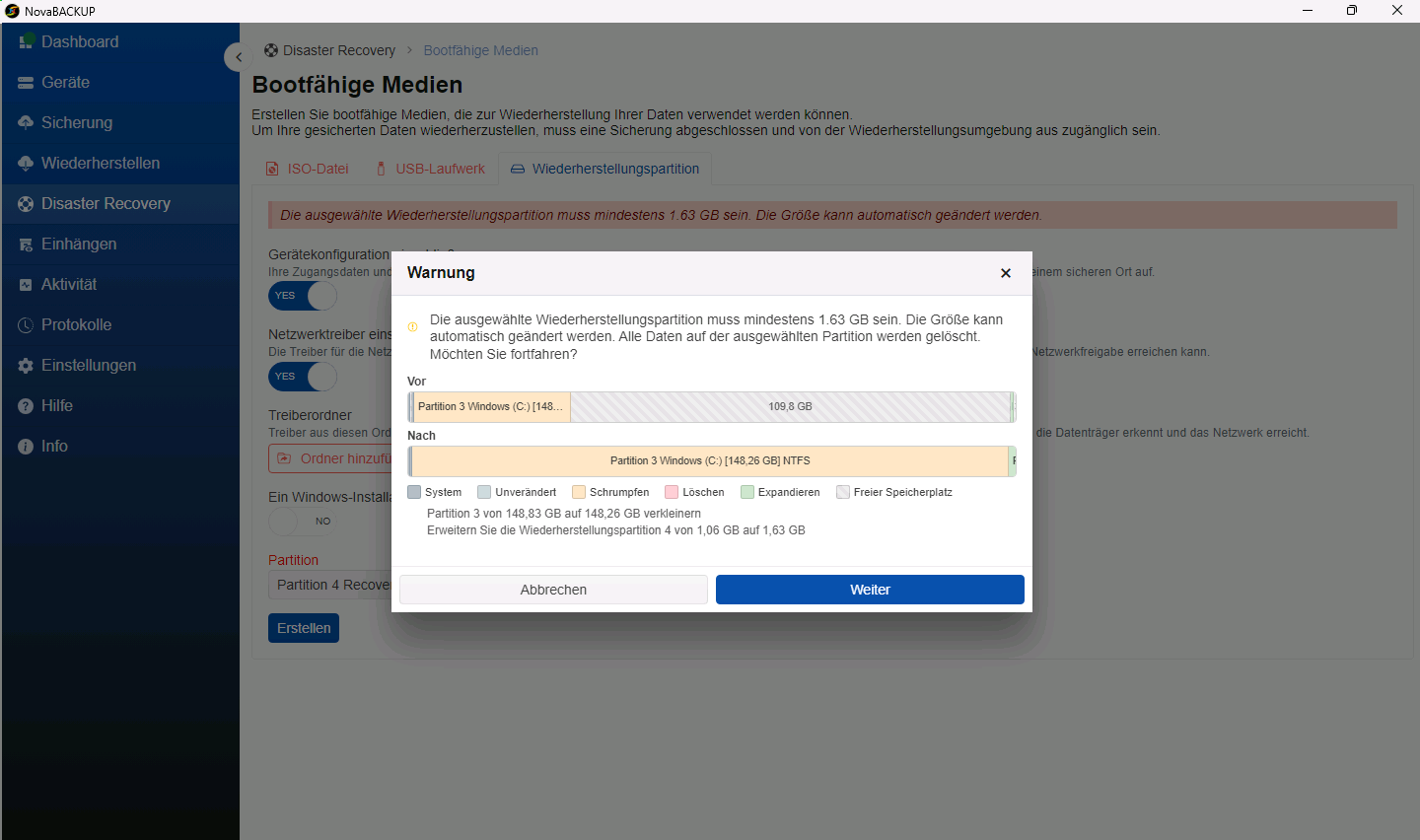The height and width of the screenshot is (840, 1420).
Task: Close the Warnung dialog with X
Action: (x=1006, y=273)
